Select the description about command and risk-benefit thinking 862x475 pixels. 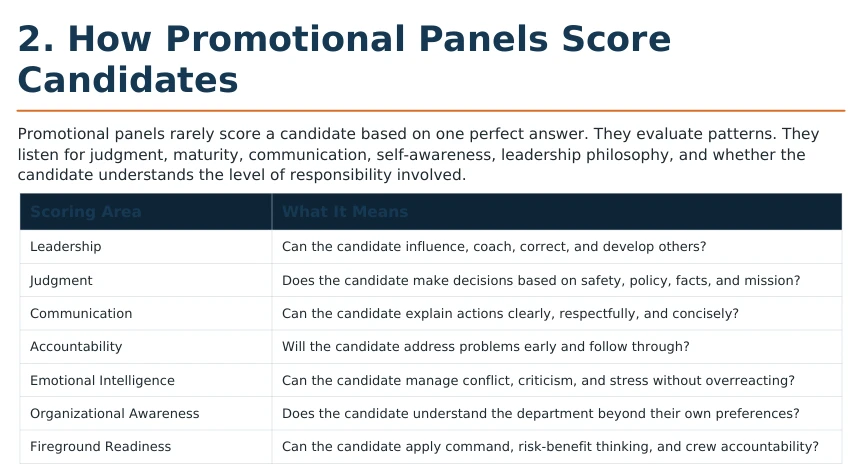point(550,446)
